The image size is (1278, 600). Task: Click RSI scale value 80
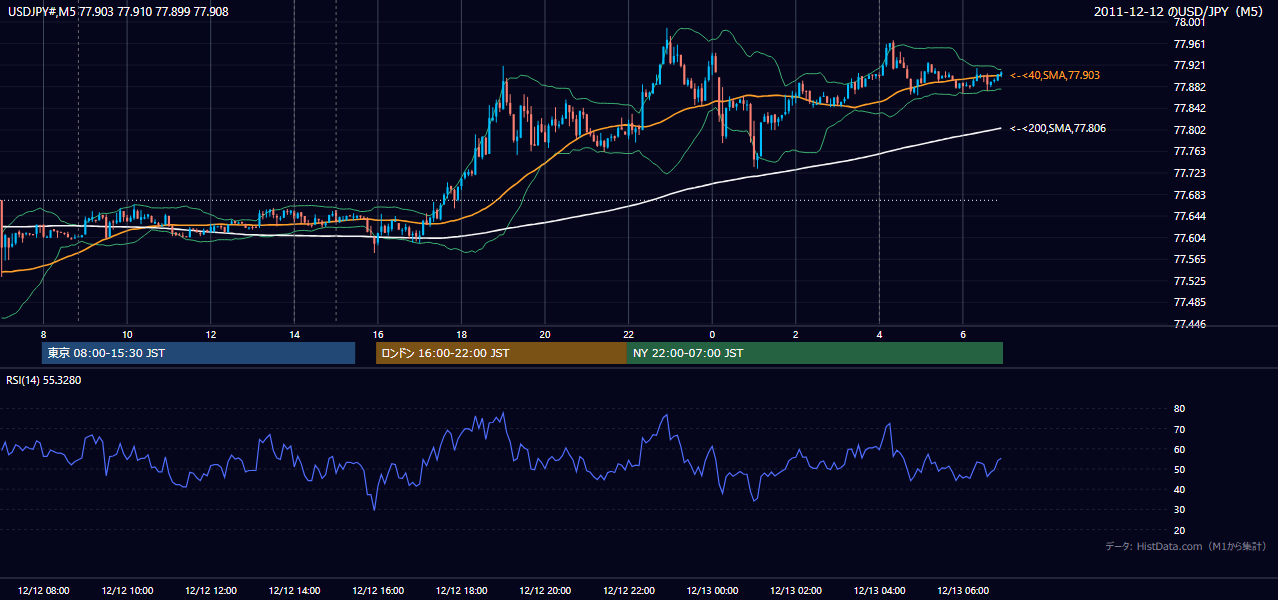pyautogui.click(x=1179, y=409)
